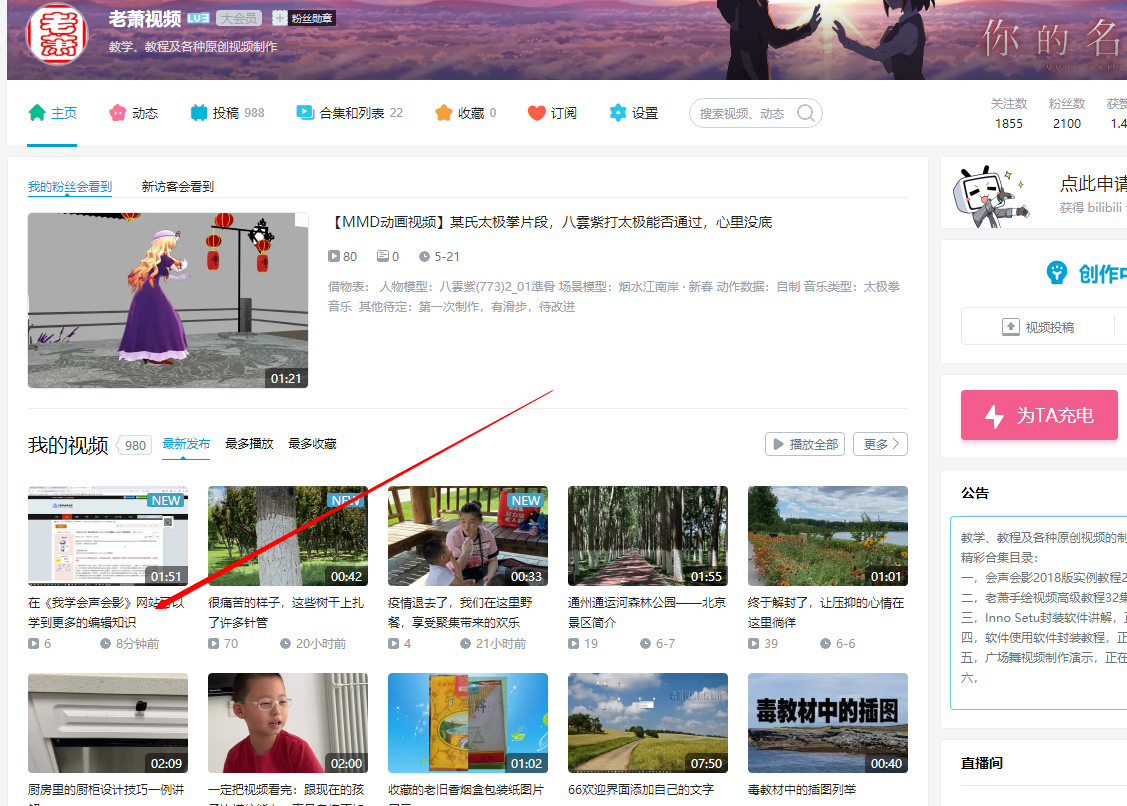Open the 02:00 boy with glasses thumbnail
Screen dimensions: 1127x806
point(288,723)
